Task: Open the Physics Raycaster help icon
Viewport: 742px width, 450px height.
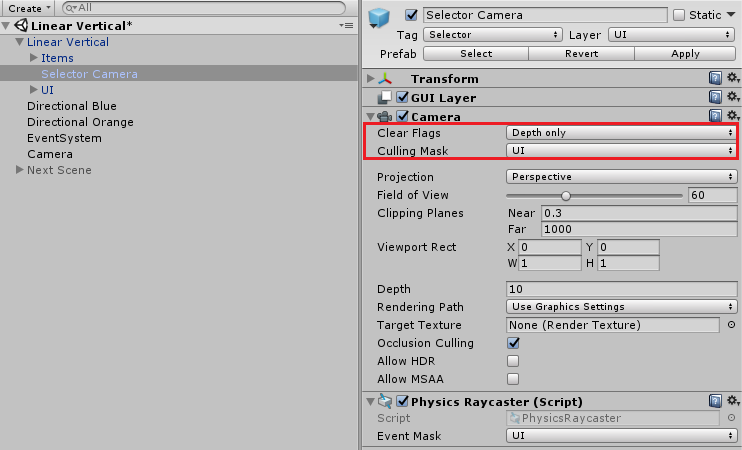Action: tap(715, 401)
